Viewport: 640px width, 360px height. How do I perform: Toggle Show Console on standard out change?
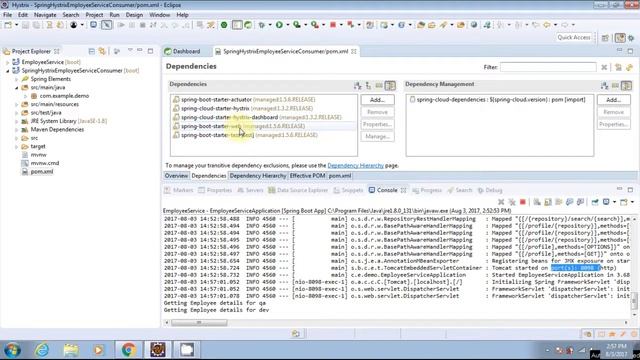pos(569,202)
